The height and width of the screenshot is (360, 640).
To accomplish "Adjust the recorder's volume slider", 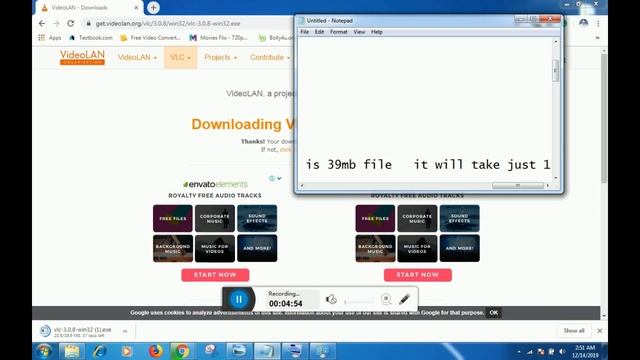I will point(359,302).
